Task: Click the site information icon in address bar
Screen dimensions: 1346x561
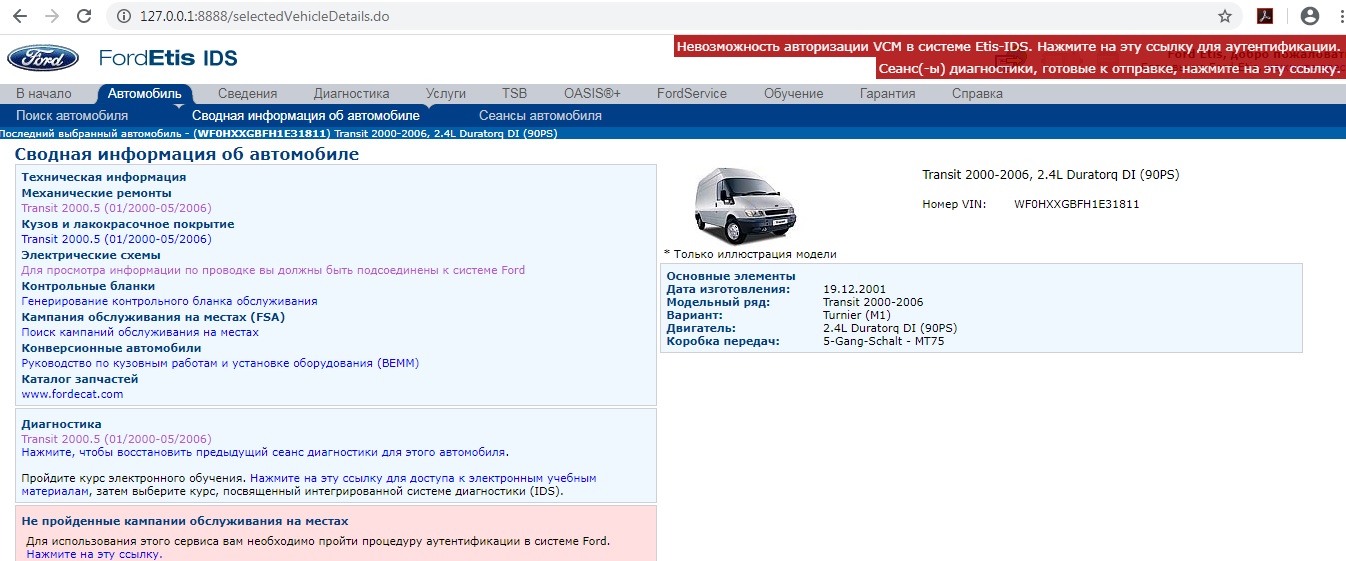Action: (124, 16)
